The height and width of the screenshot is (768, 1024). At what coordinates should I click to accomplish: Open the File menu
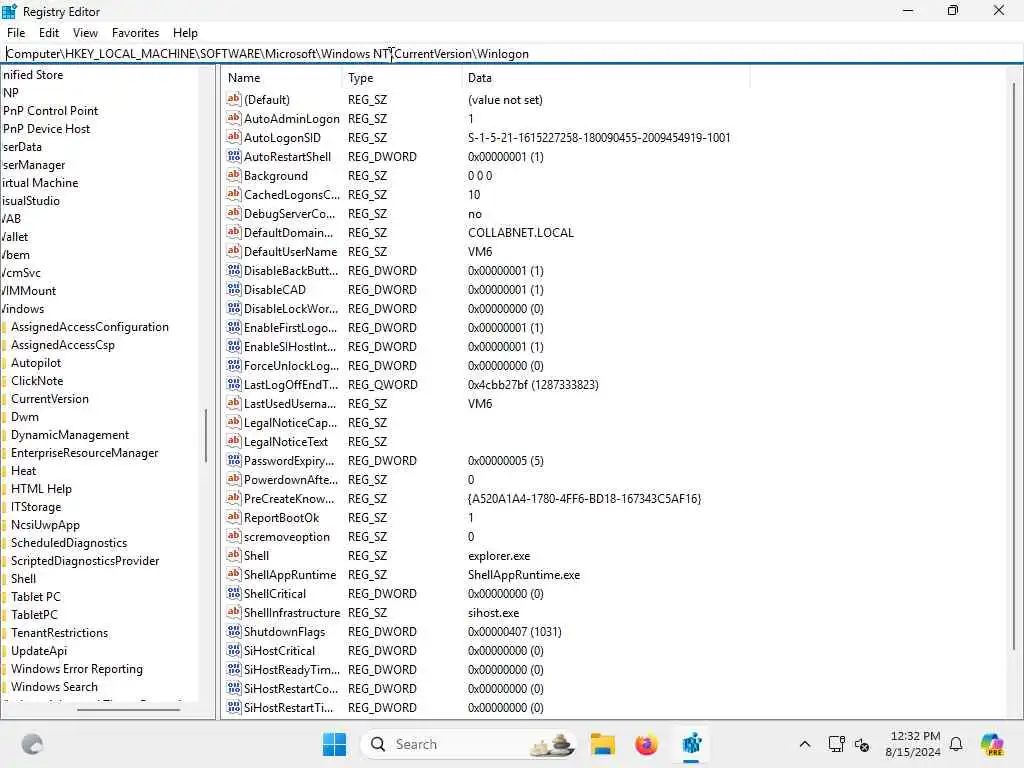pyautogui.click(x=16, y=33)
